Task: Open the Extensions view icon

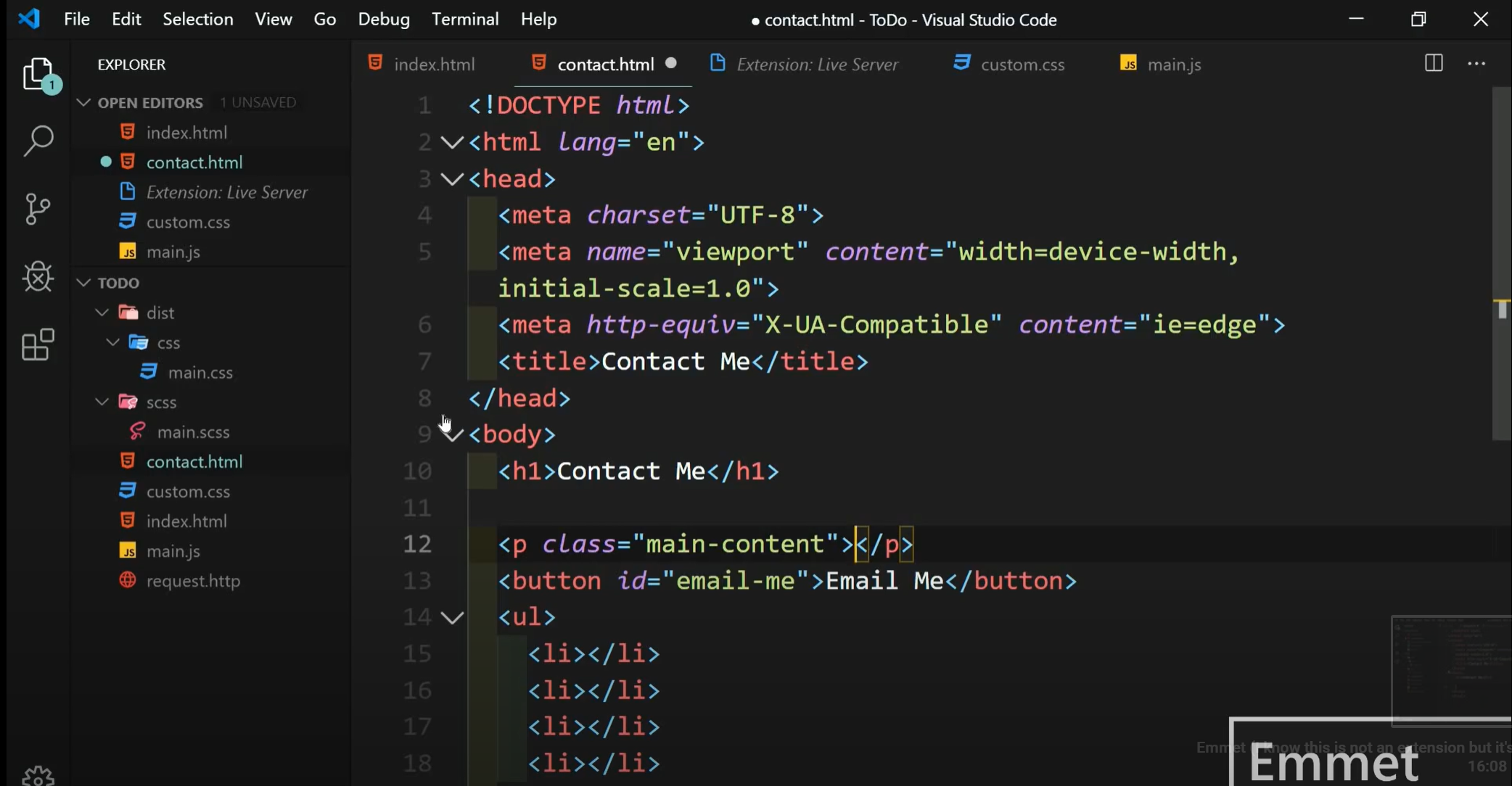Action: (38, 344)
